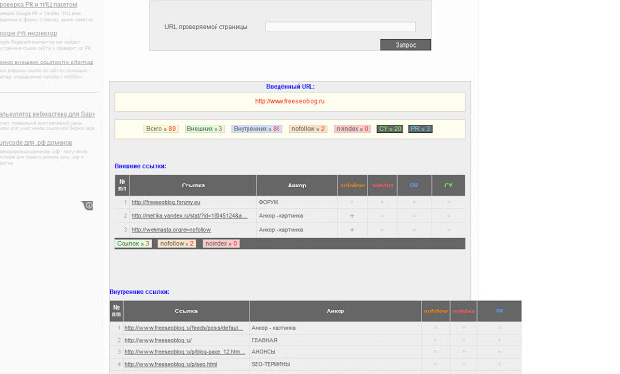620x374 pixels.
Task: Click the URL input field
Action: (340, 27)
